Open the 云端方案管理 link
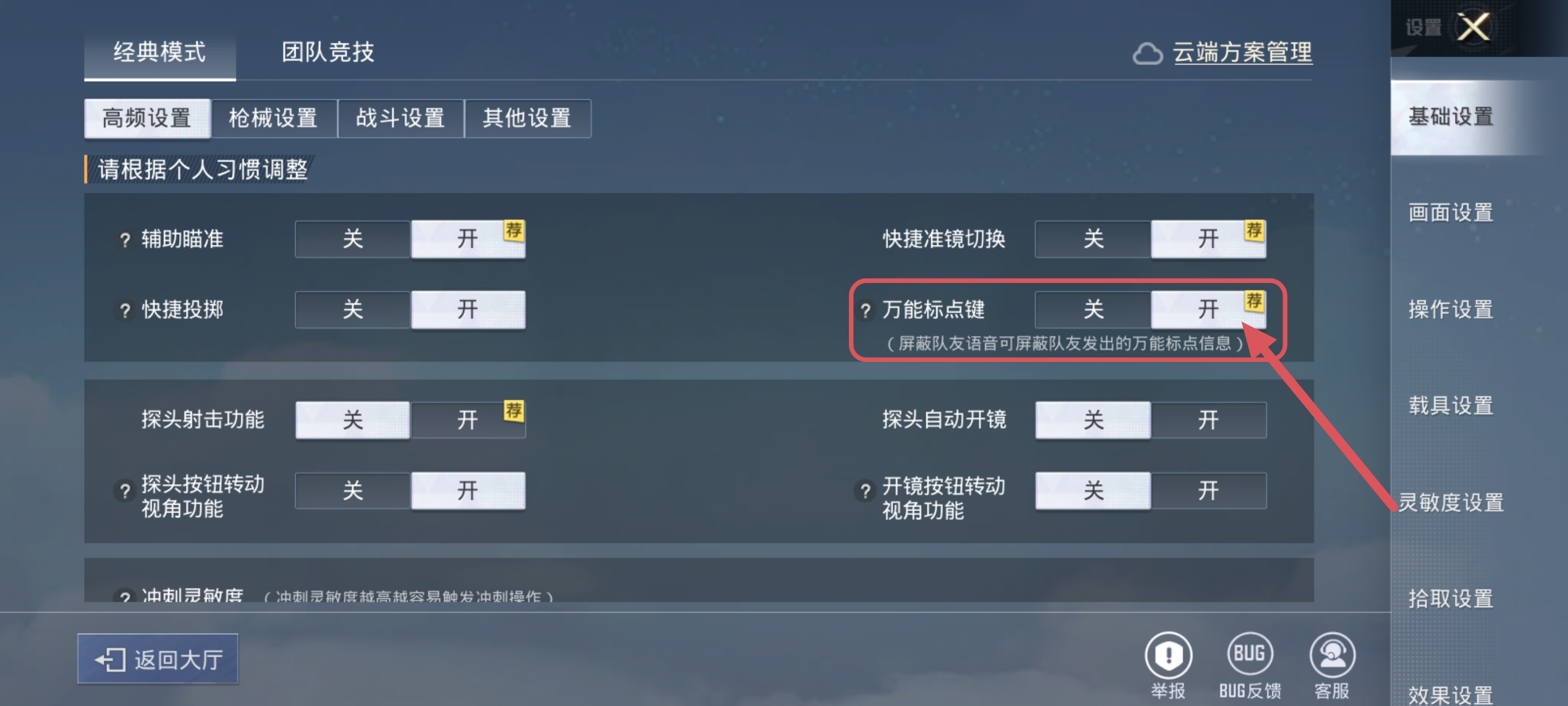This screenshot has width=1568, height=706. point(1242,52)
